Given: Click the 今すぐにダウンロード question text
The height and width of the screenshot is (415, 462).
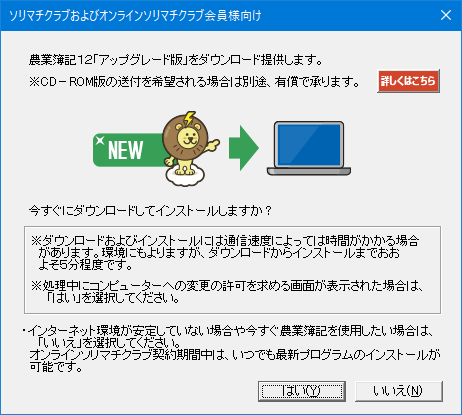Looking at the screenshot, I should tap(150, 211).
